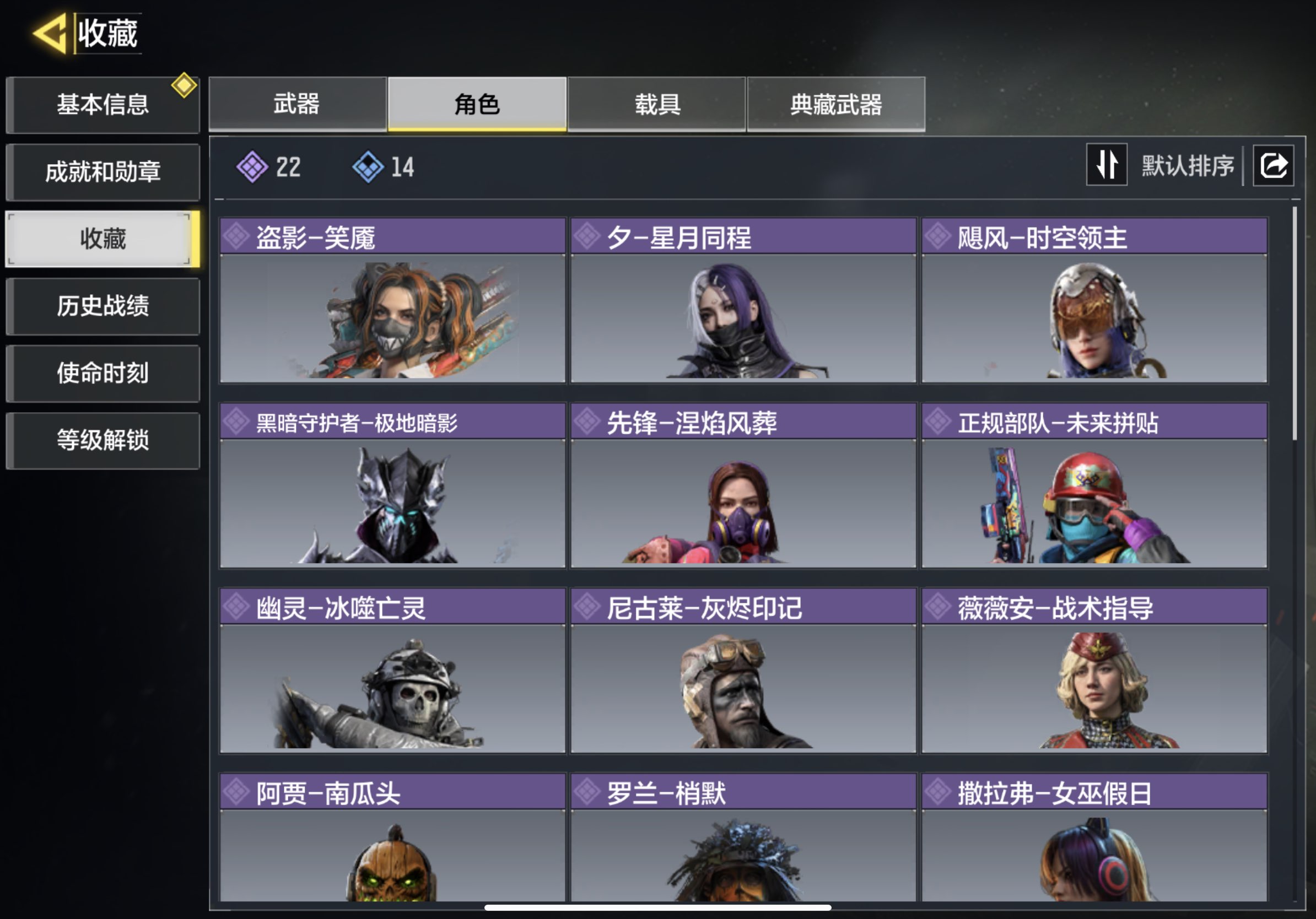Open the 使命时刻 sidebar section

(x=103, y=373)
